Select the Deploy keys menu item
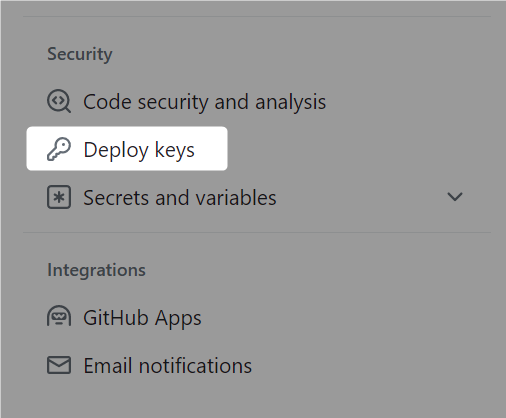 [x=127, y=149]
